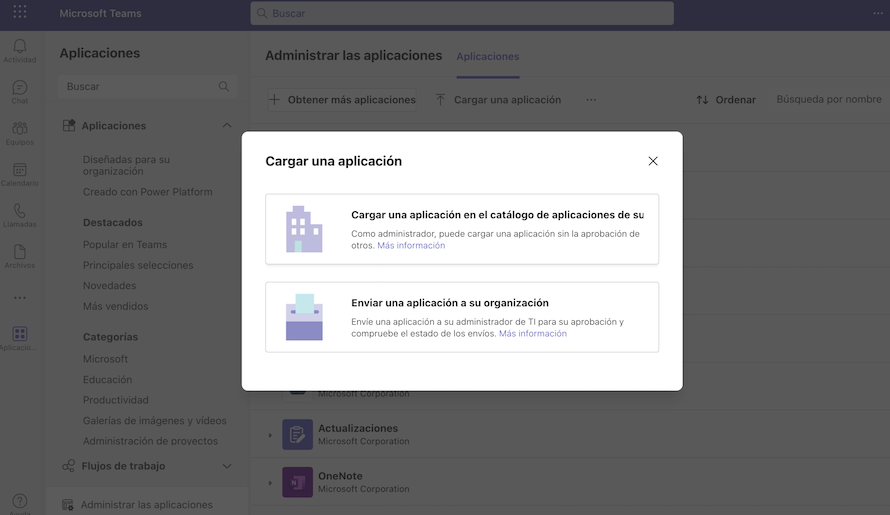Expand the Actualizaciones row arrow

(270, 435)
